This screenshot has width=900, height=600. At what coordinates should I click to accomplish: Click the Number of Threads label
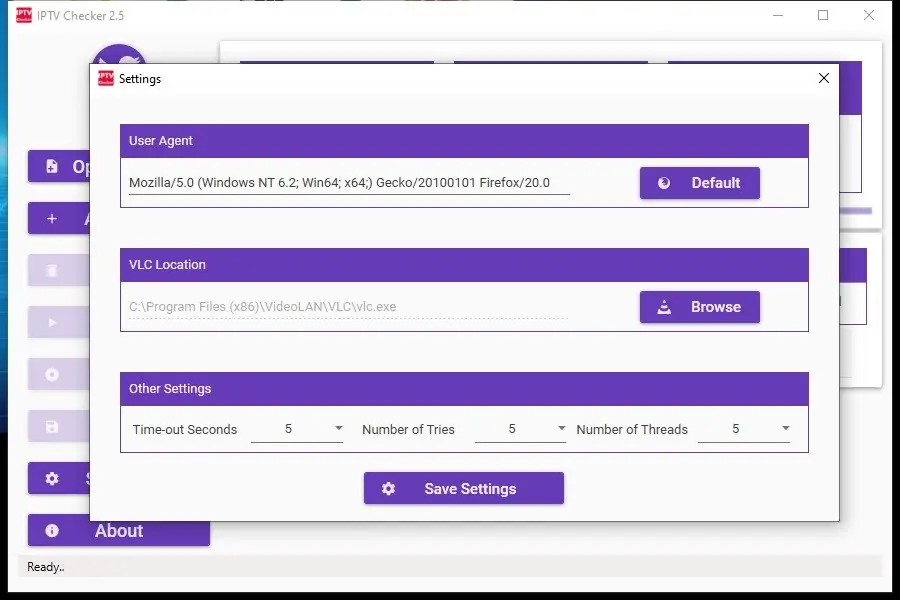click(632, 429)
